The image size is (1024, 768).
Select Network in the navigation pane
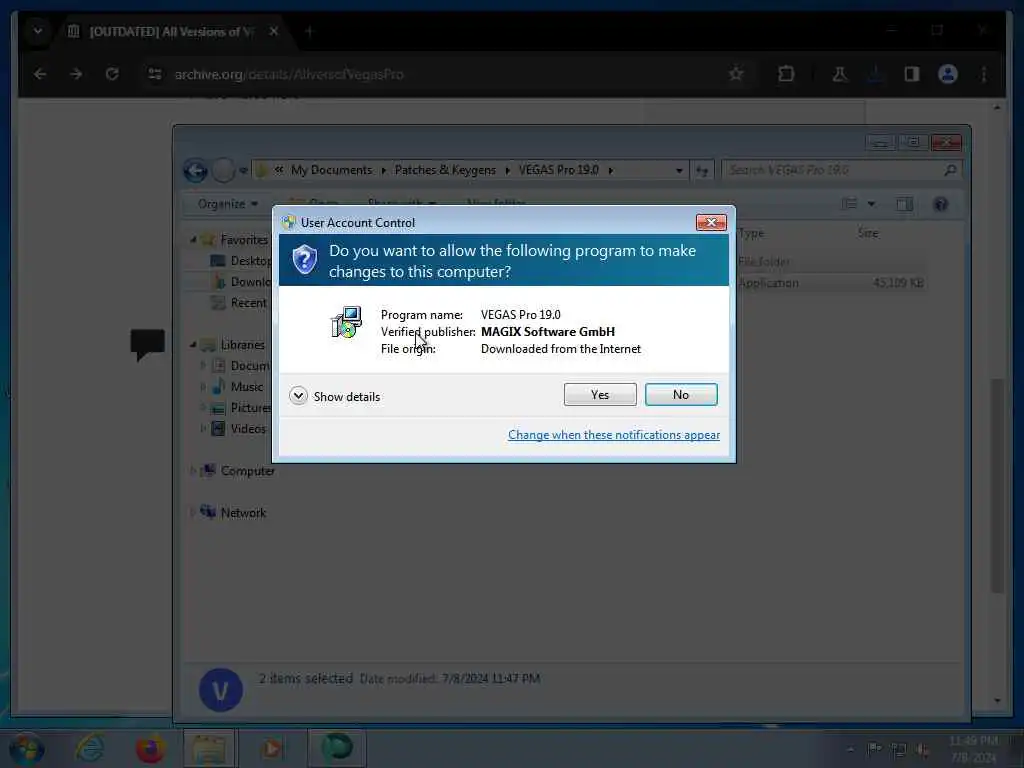(x=233, y=513)
